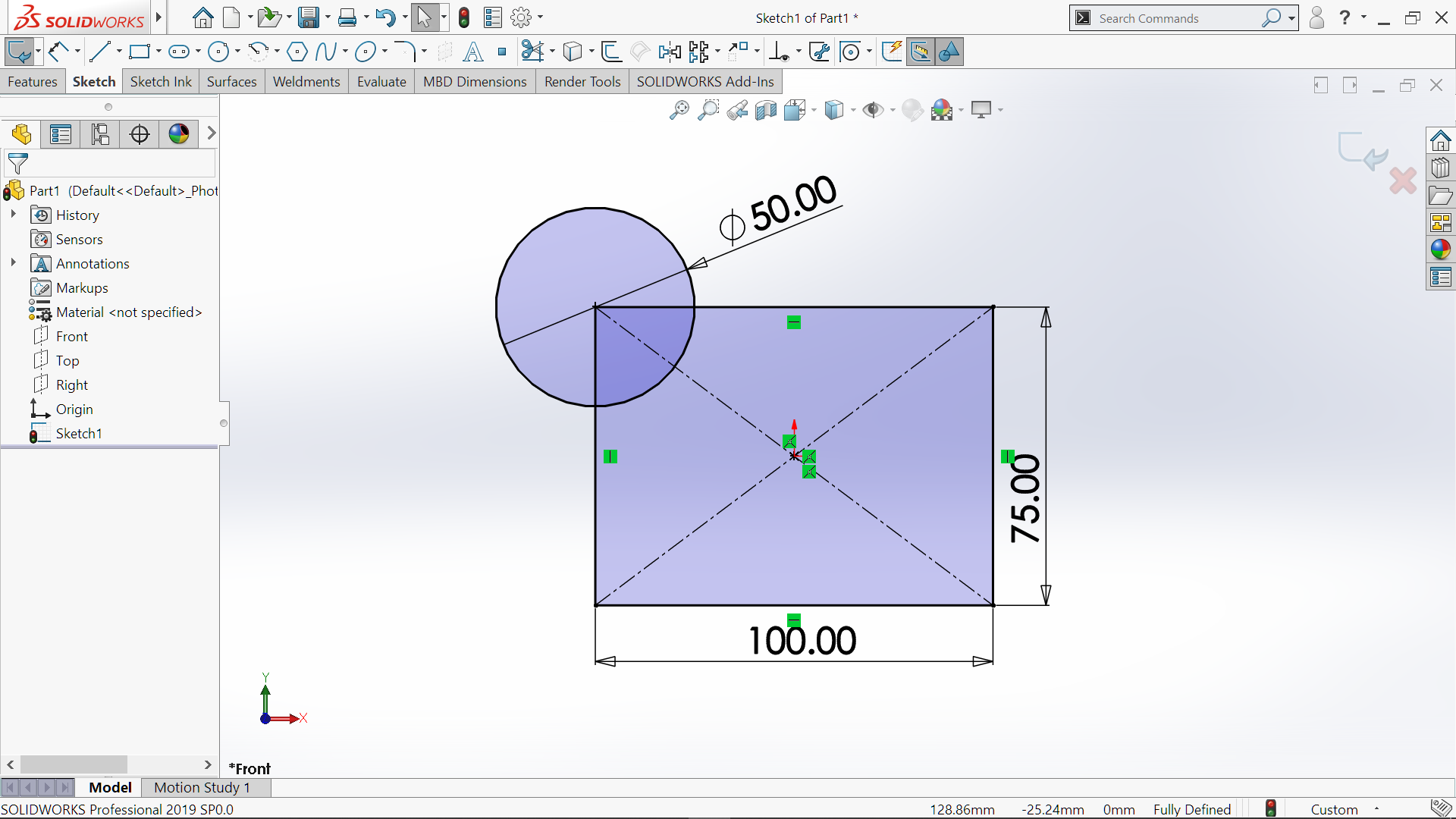Expand the History tree node
The width and height of the screenshot is (1456, 819).
coord(13,215)
